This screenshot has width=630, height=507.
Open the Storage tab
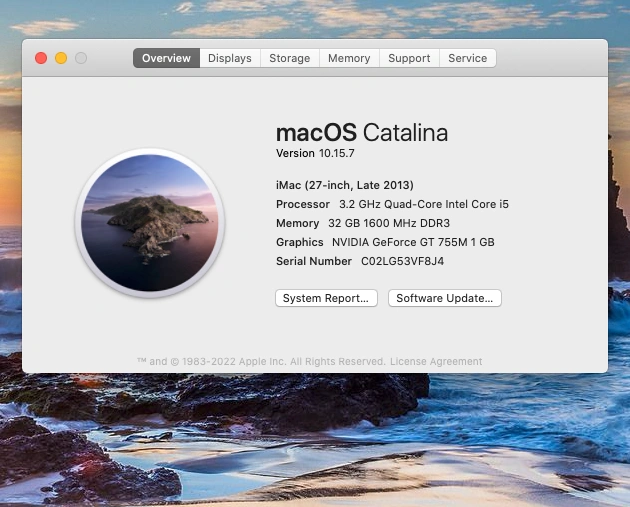pos(290,58)
